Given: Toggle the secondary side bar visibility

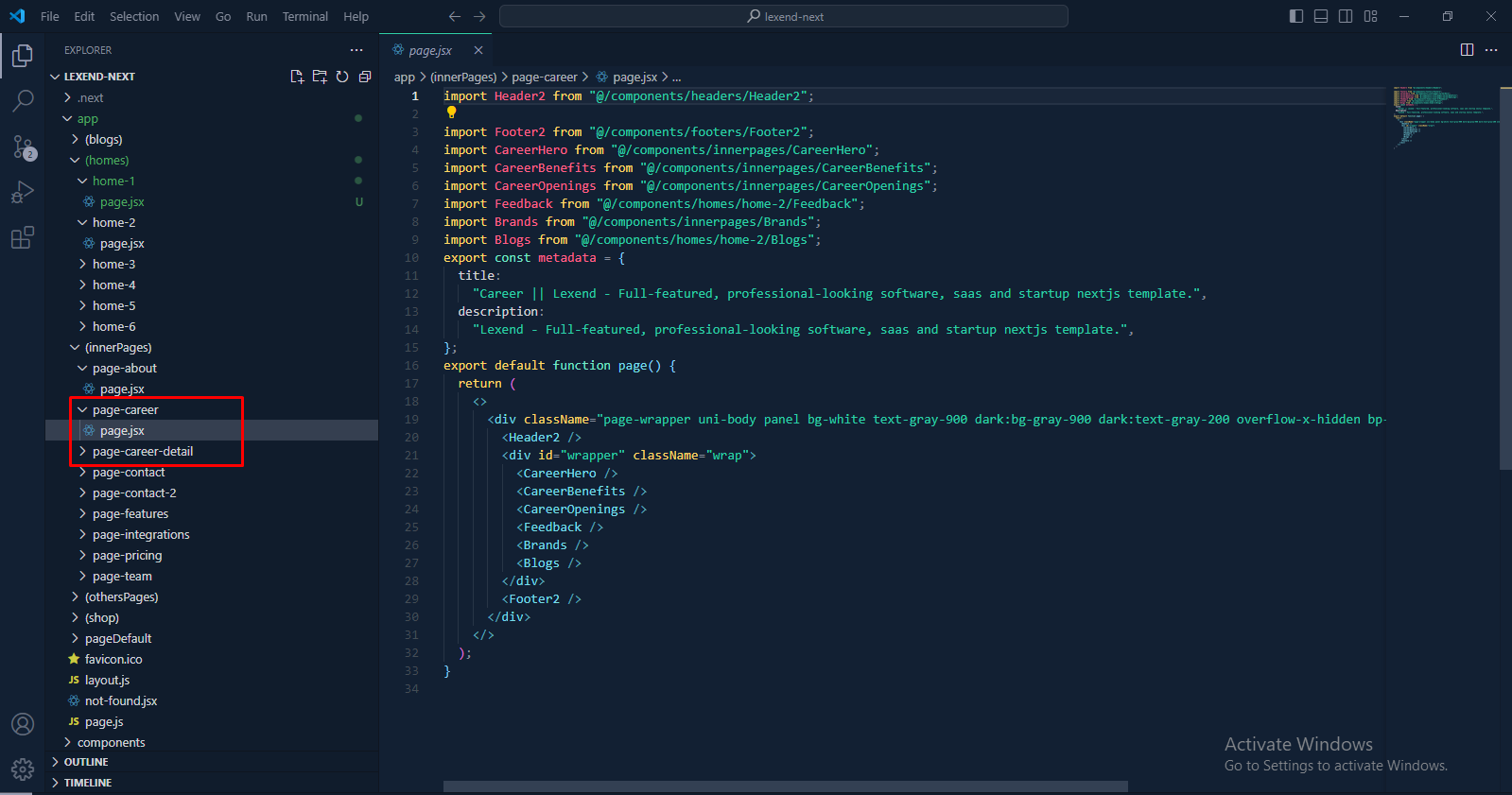Looking at the screenshot, I should pyautogui.click(x=1346, y=16).
